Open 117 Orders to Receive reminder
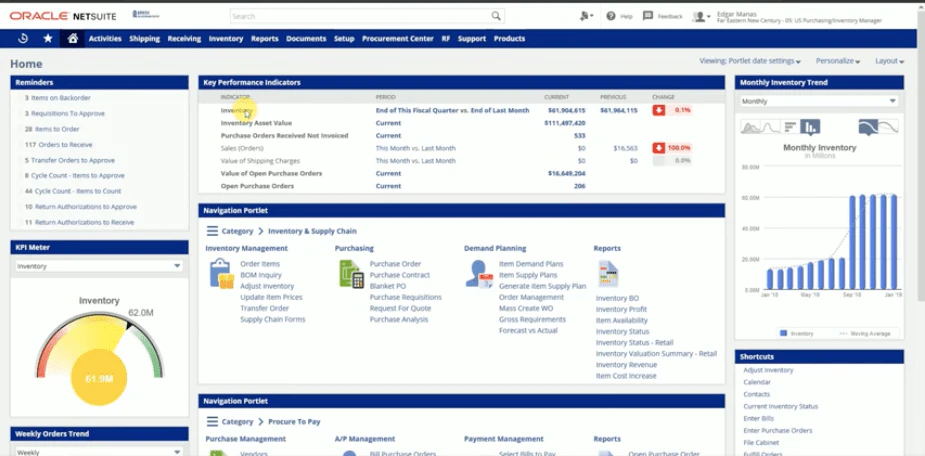This screenshot has height=456, width=925. click(58, 145)
